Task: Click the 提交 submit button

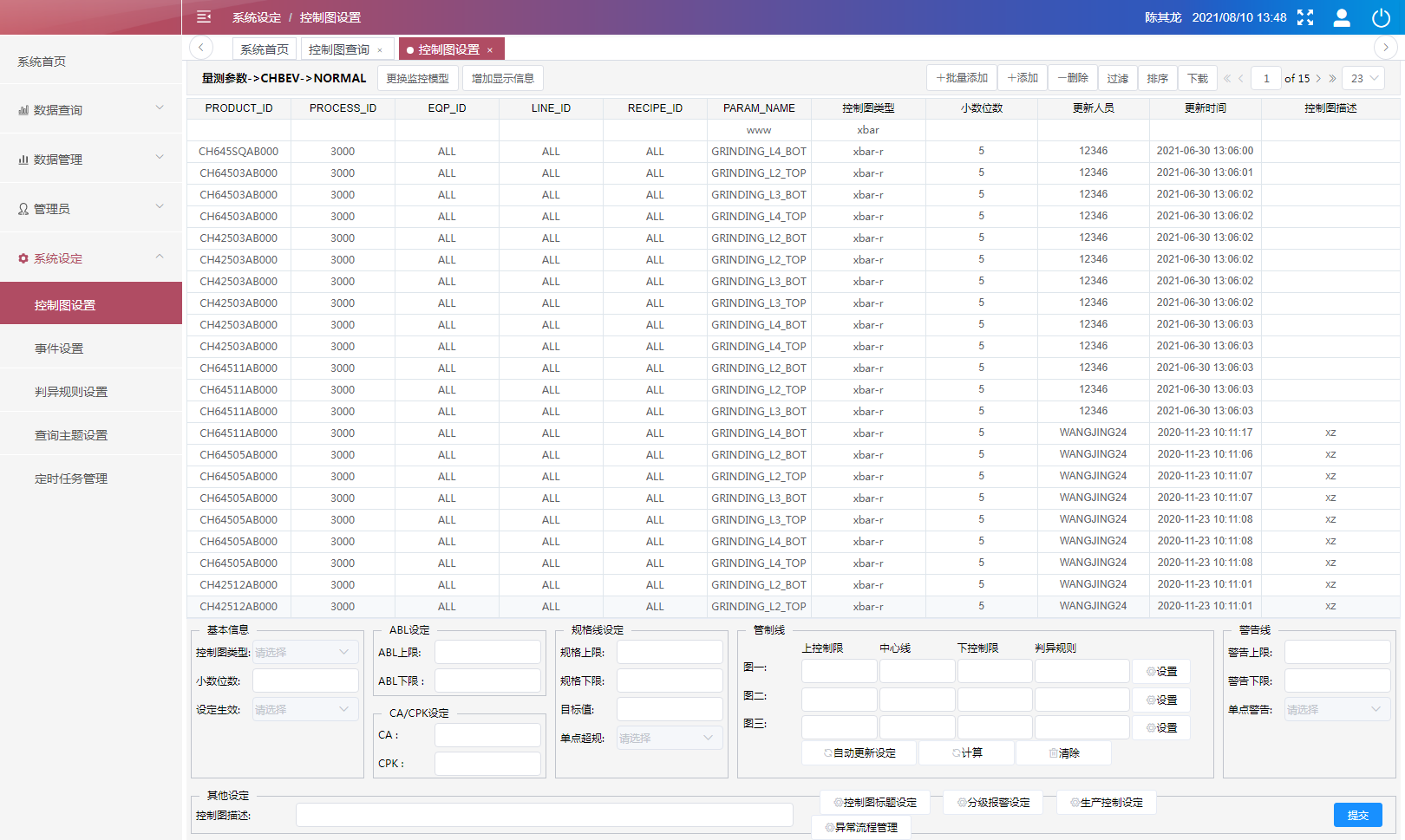Action: (x=1357, y=815)
